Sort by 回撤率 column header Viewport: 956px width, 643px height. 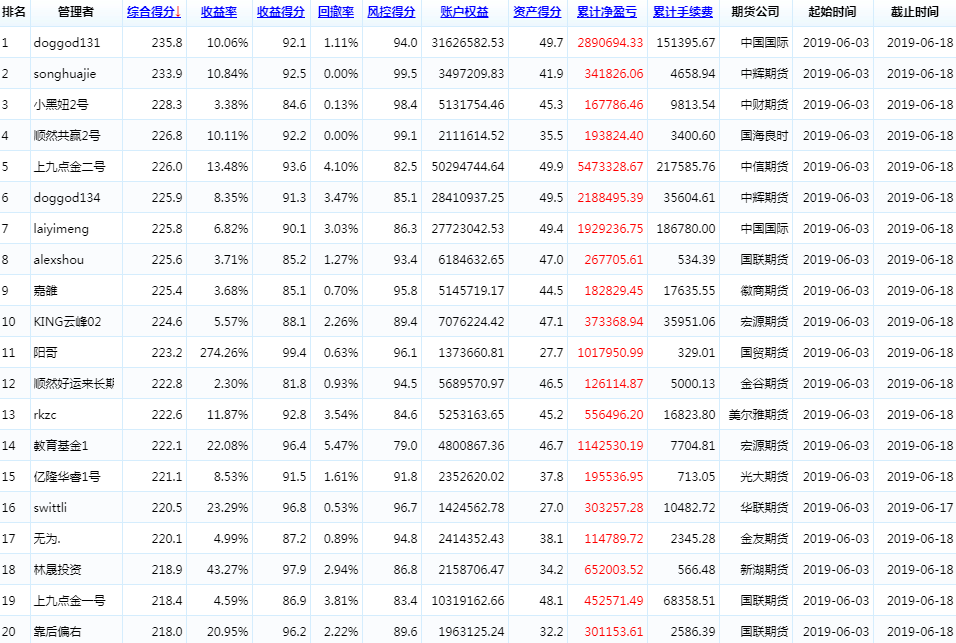(336, 12)
